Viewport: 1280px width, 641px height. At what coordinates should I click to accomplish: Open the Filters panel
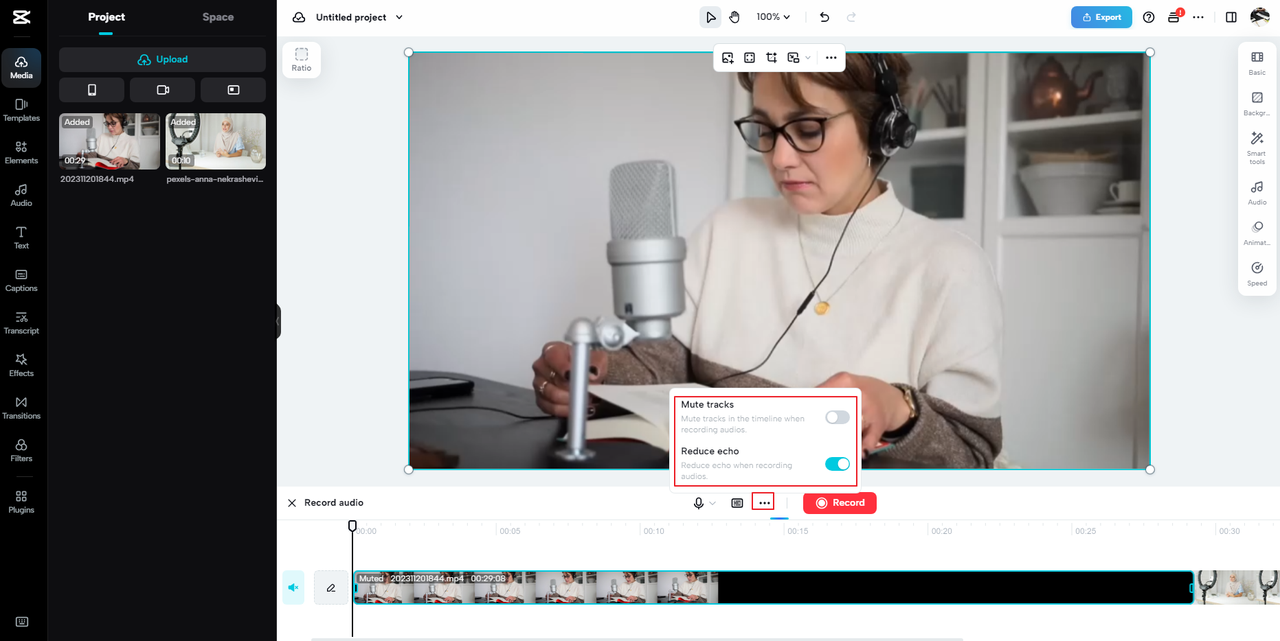21,450
